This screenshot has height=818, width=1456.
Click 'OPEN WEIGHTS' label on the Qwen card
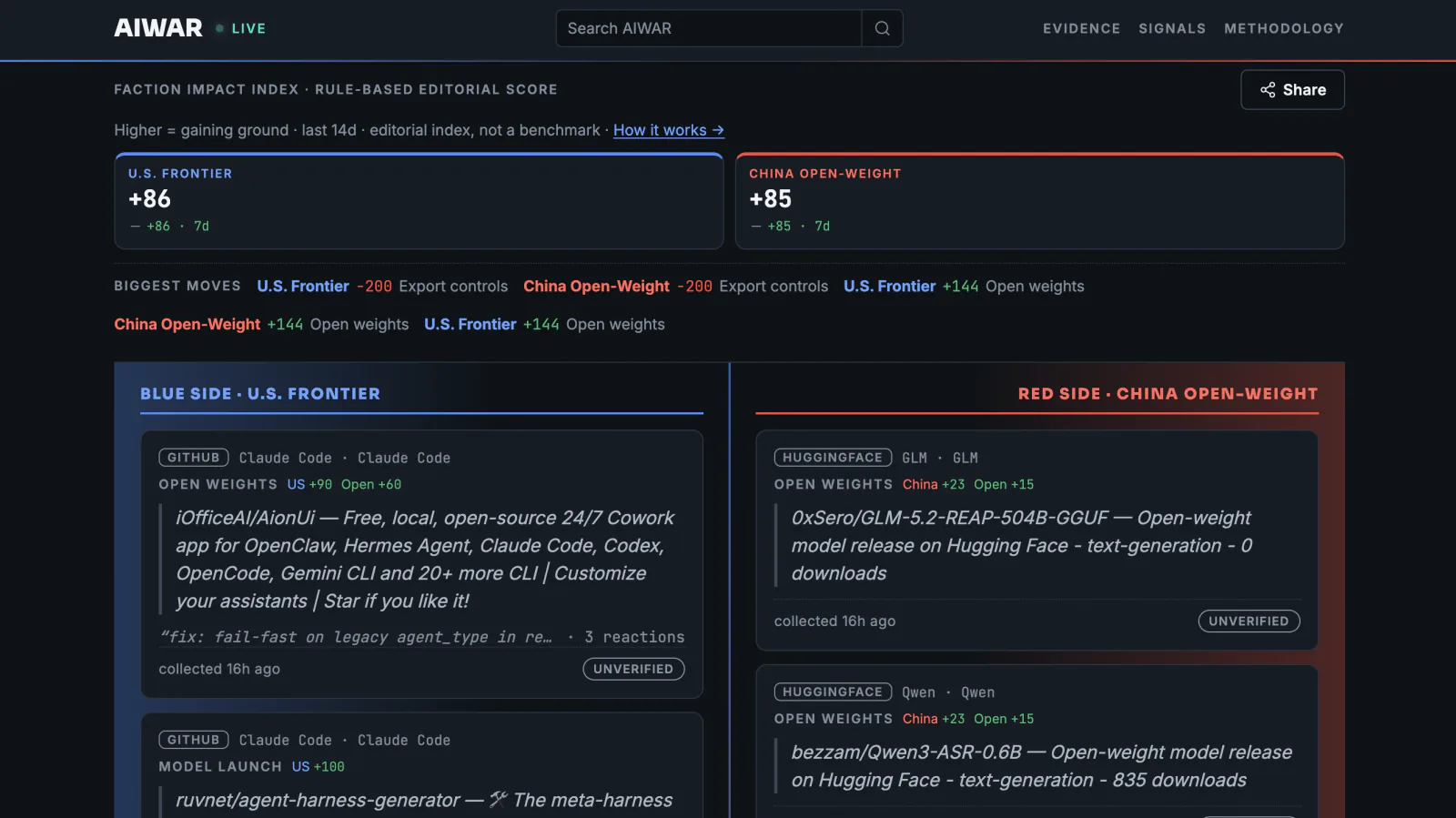[x=834, y=719]
